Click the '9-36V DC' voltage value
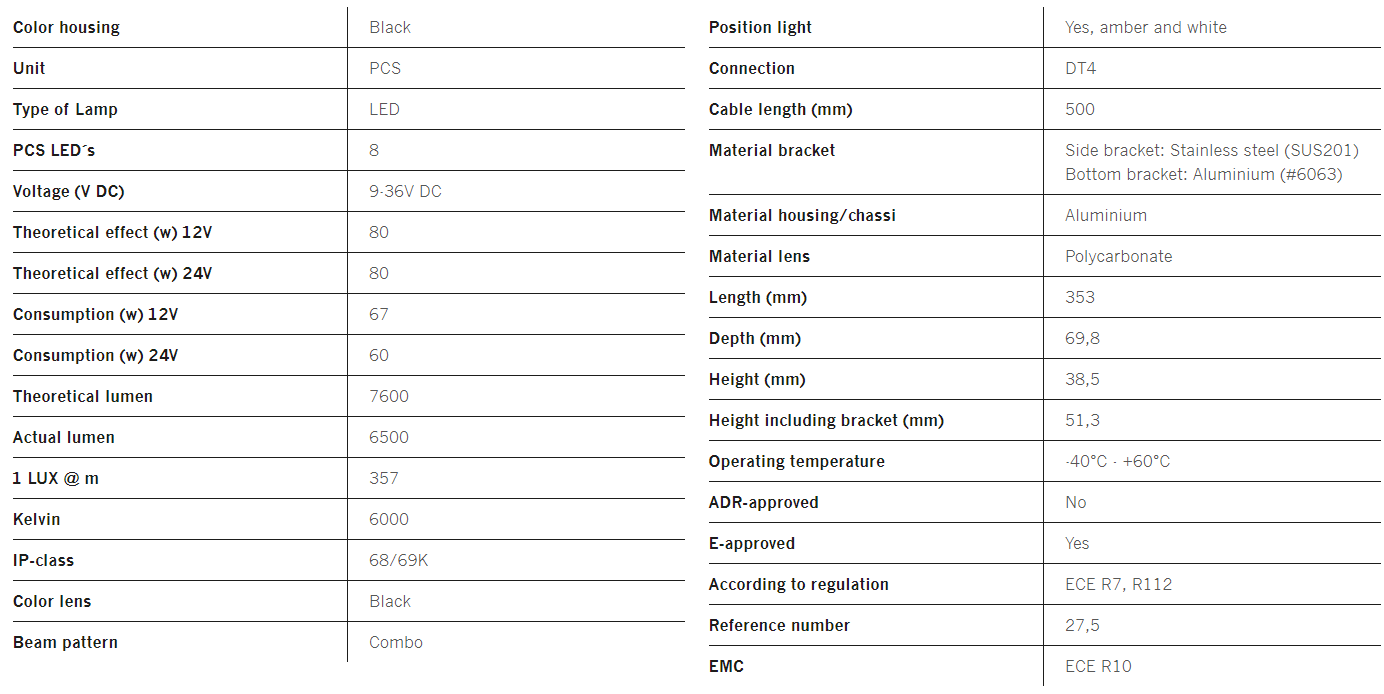 click(x=405, y=192)
